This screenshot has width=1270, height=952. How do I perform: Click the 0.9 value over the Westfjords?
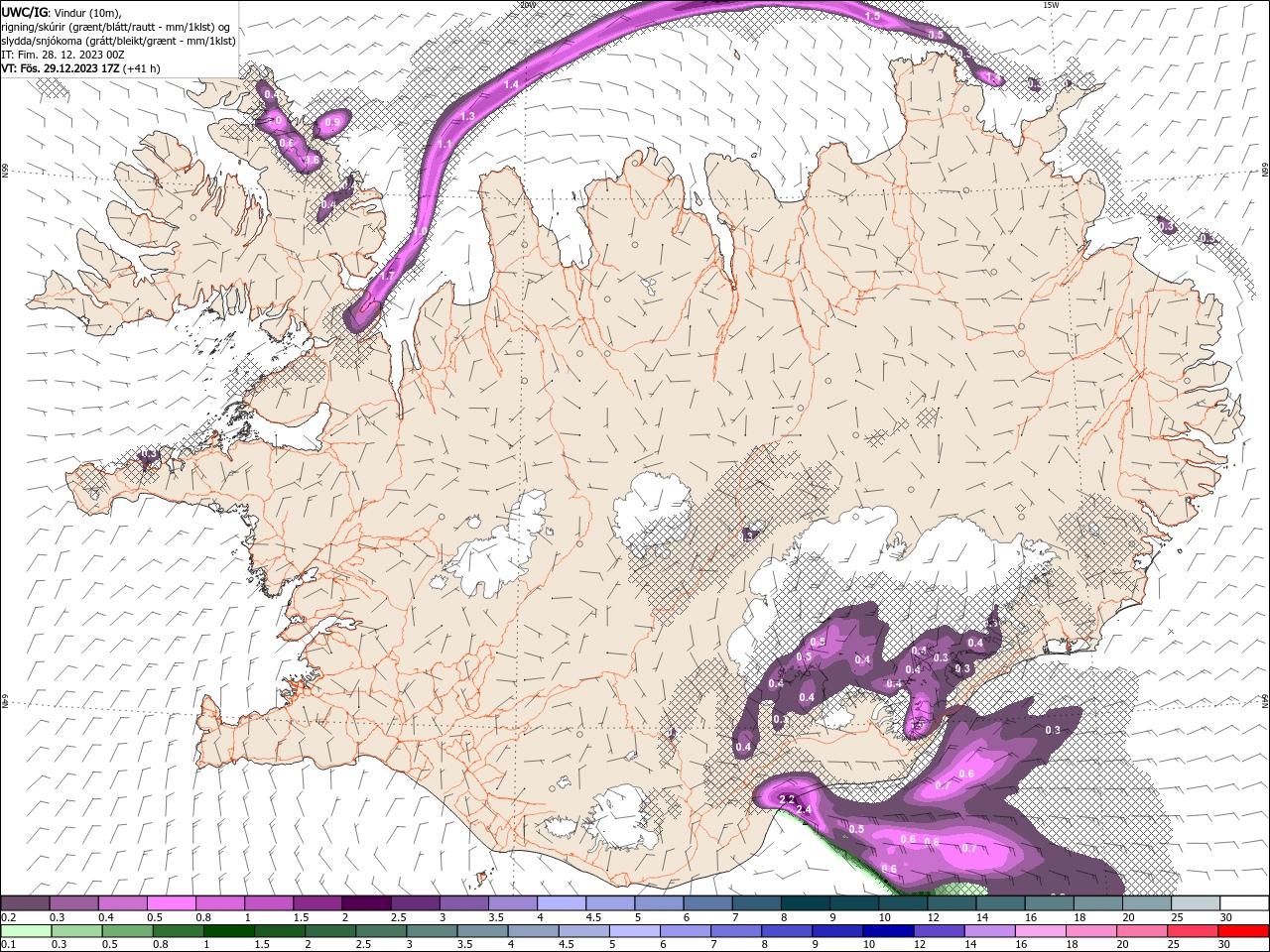[x=333, y=123]
